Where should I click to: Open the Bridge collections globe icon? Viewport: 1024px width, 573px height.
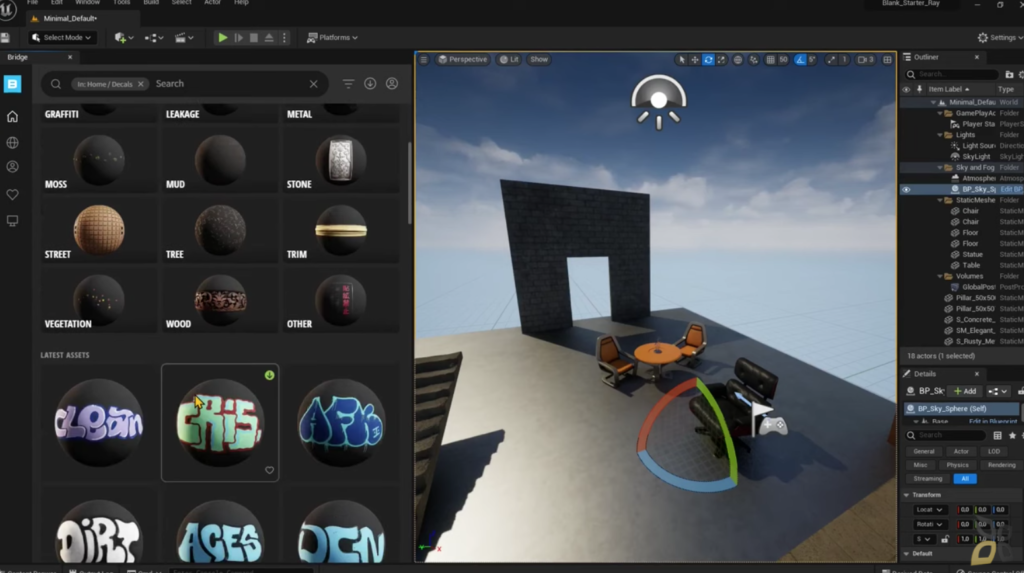(12, 142)
